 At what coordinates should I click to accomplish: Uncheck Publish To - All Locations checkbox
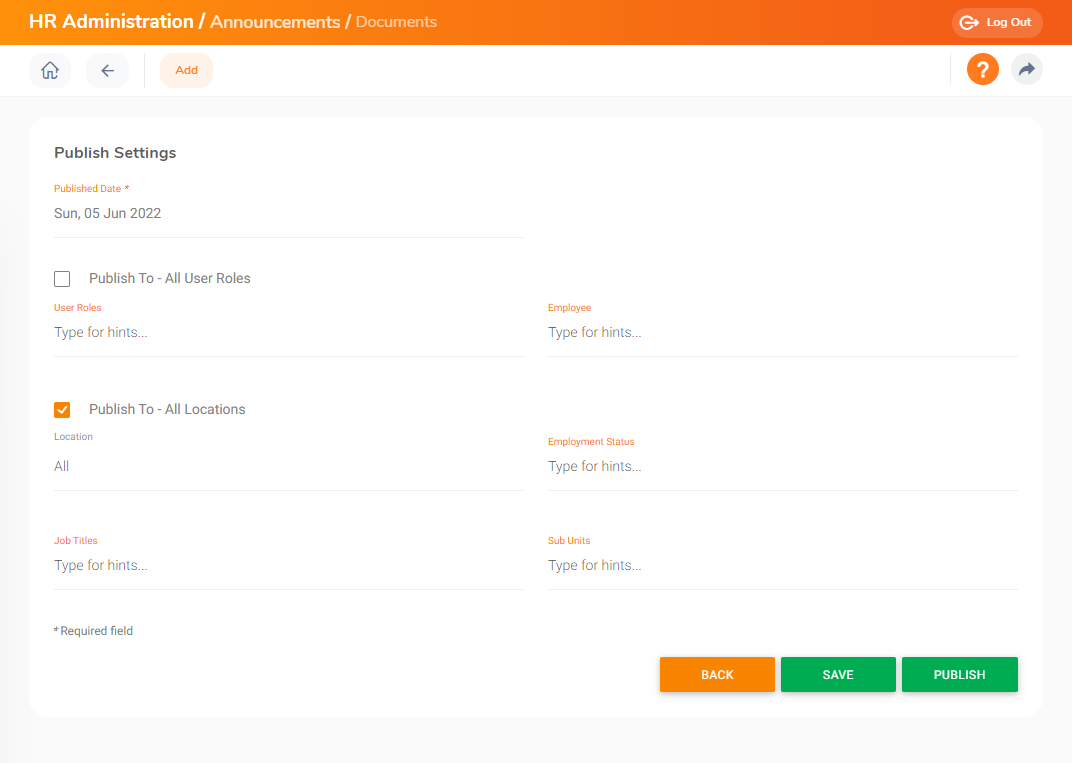(x=62, y=410)
